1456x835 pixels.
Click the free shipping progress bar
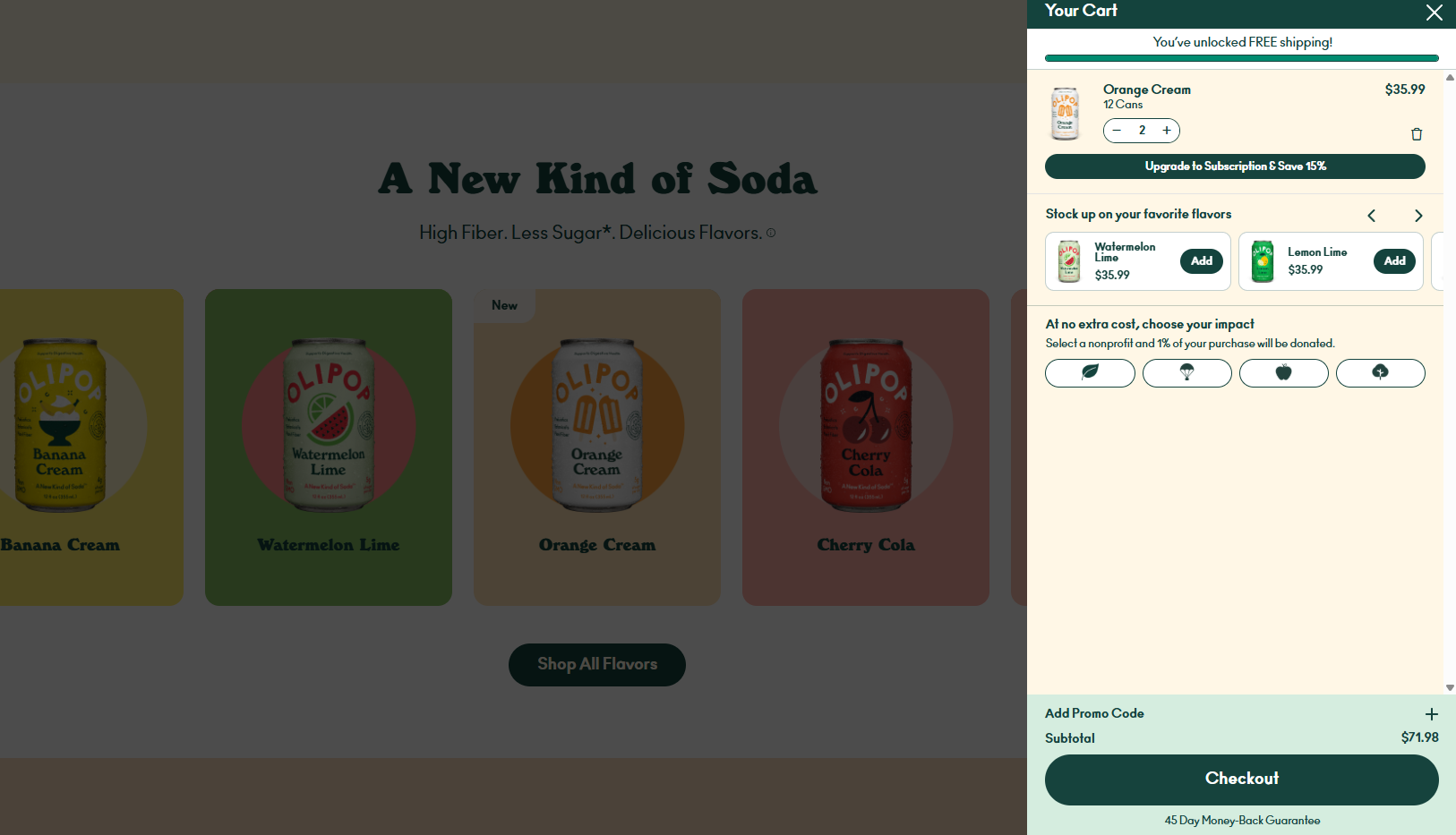[1242, 58]
